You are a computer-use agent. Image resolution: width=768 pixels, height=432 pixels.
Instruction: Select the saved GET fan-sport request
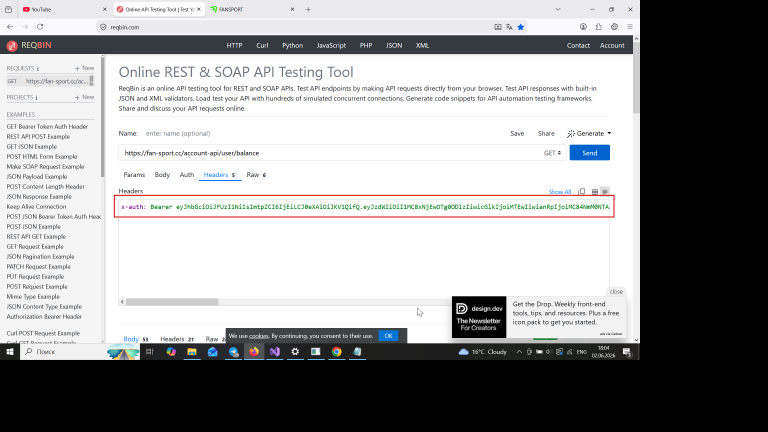(x=50, y=81)
